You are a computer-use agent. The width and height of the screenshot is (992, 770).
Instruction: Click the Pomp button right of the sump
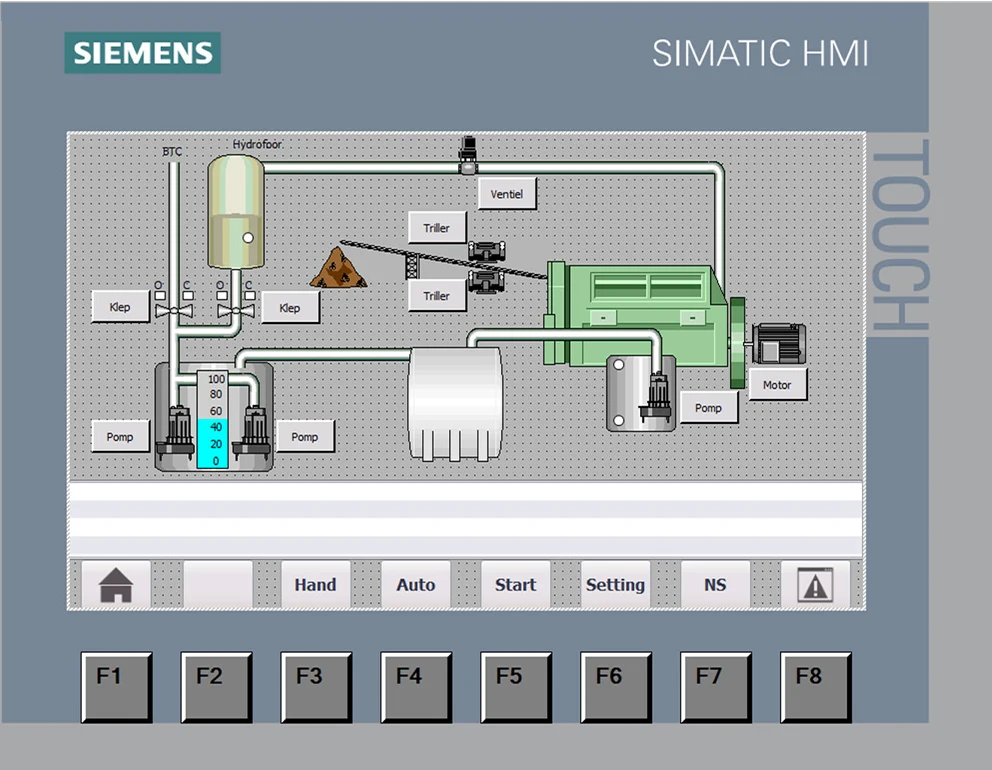pyautogui.click(x=305, y=437)
